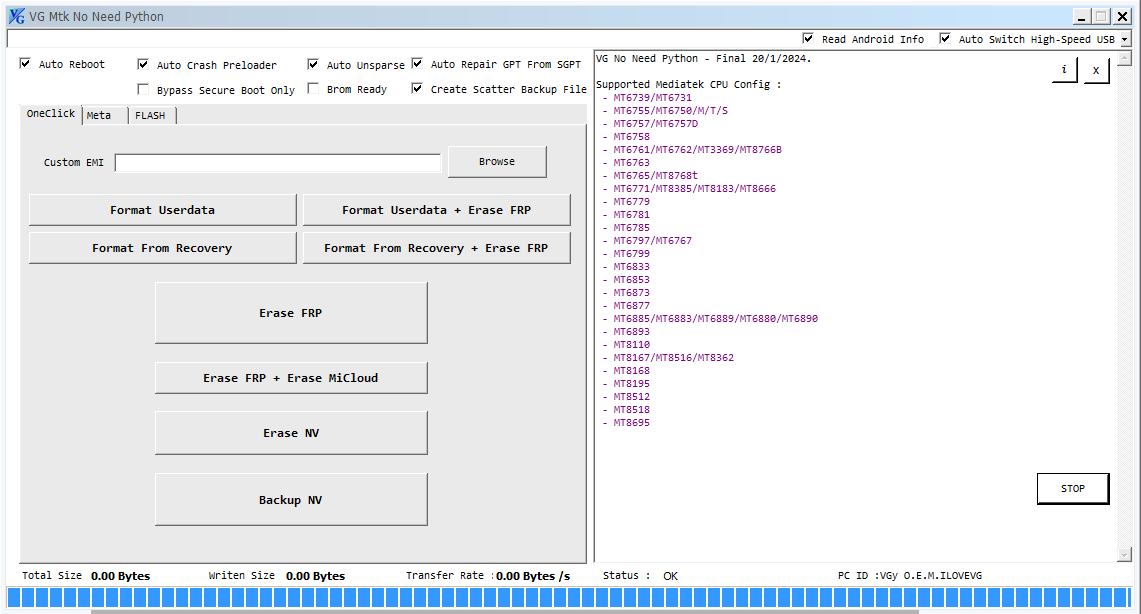Click the STOP button
The image size is (1141, 614).
(1073, 489)
